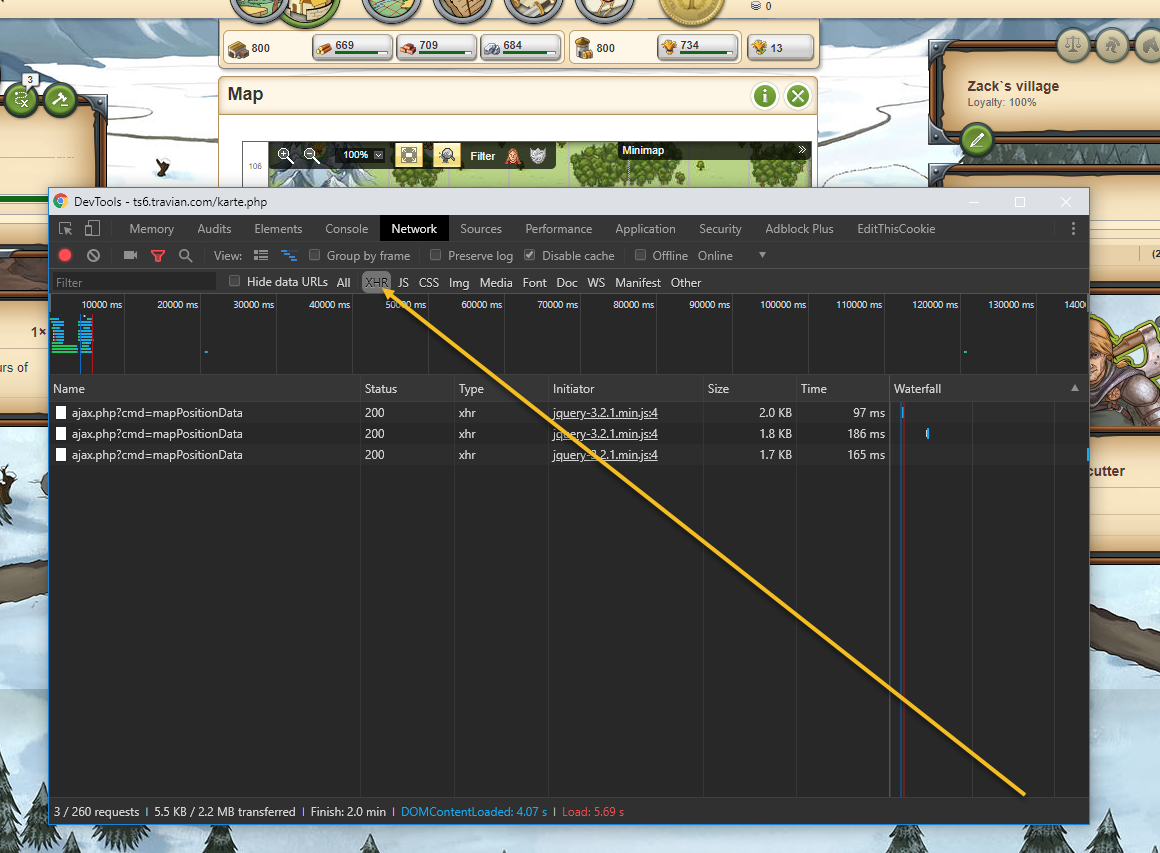Switch to the Sources tab
This screenshot has width=1160, height=853.
click(x=481, y=229)
